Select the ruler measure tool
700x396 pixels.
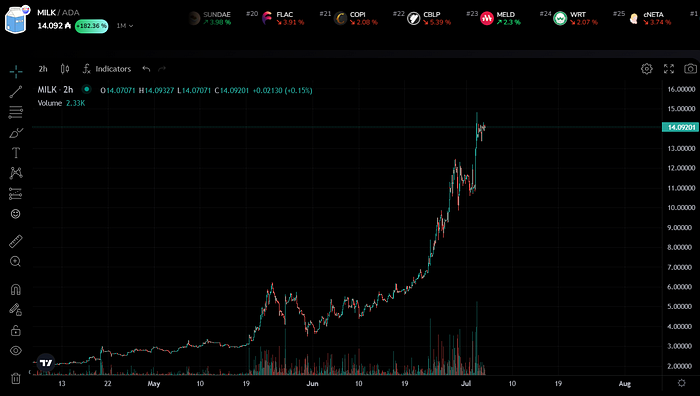[x=16, y=242]
